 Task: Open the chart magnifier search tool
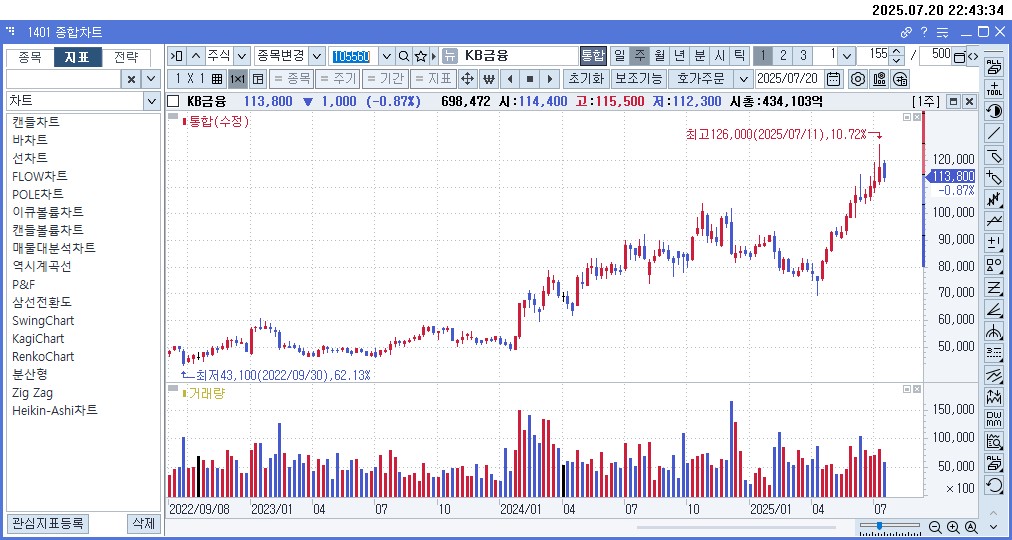pos(994,442)
